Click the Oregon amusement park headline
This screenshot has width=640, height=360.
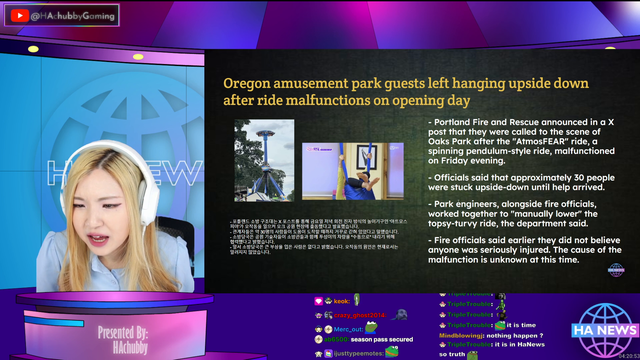(x=406, y=91)
